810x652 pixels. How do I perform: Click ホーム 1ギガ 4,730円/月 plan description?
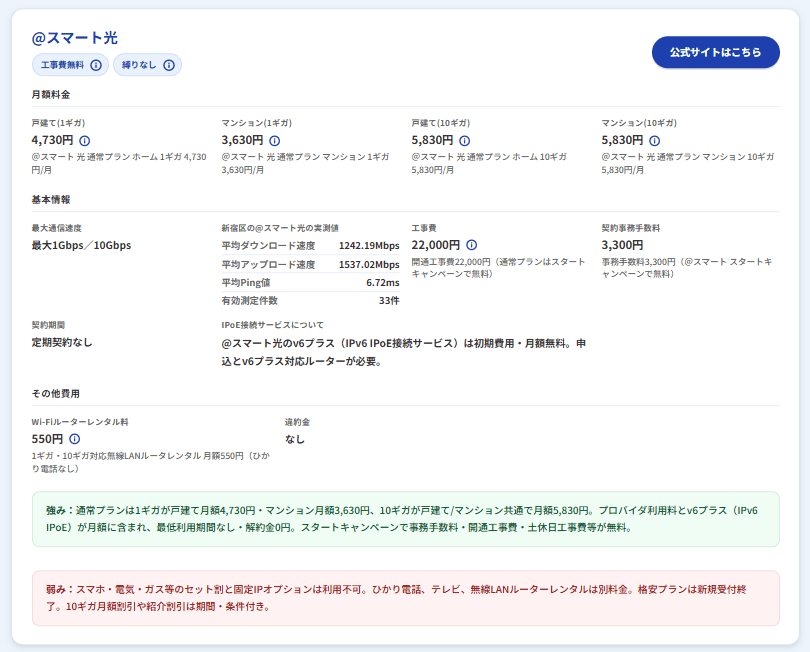point(119,163)
